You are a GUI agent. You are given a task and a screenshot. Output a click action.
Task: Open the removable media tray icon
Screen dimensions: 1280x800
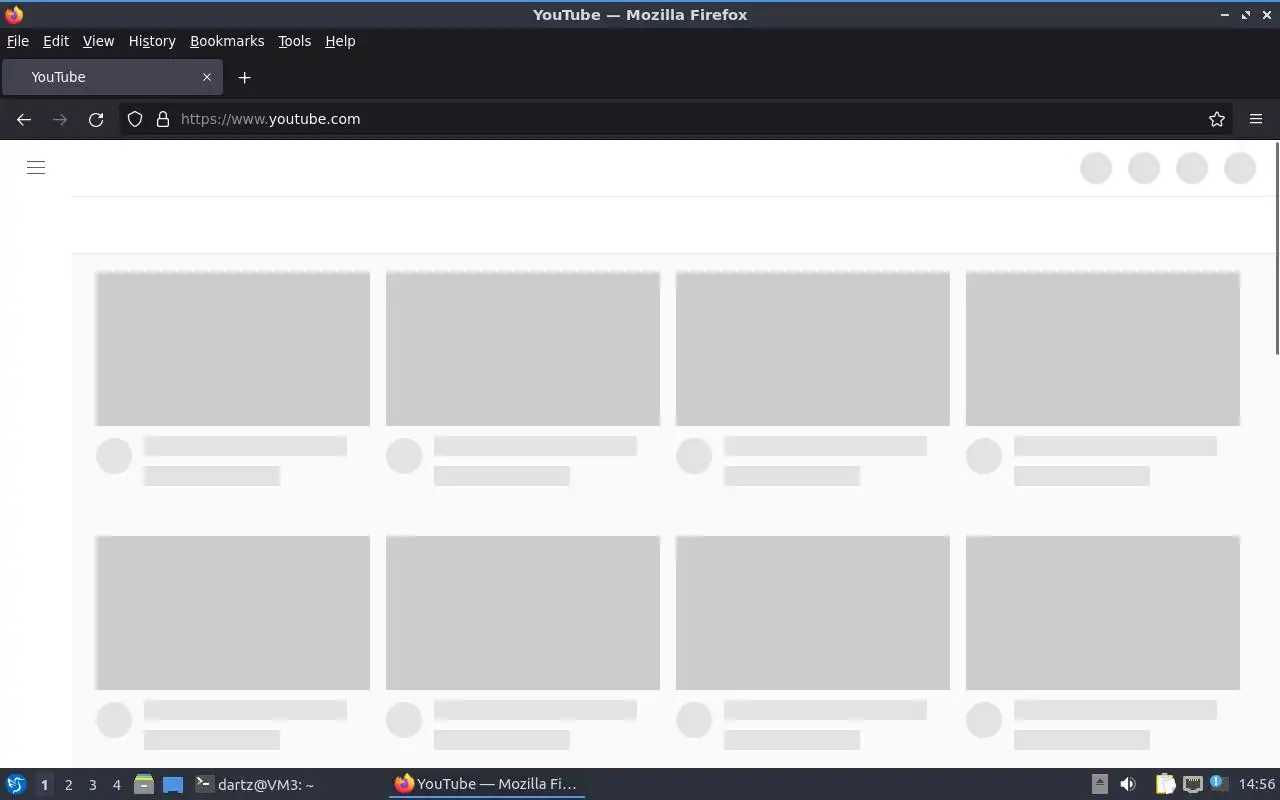[x=1099, y=784]
